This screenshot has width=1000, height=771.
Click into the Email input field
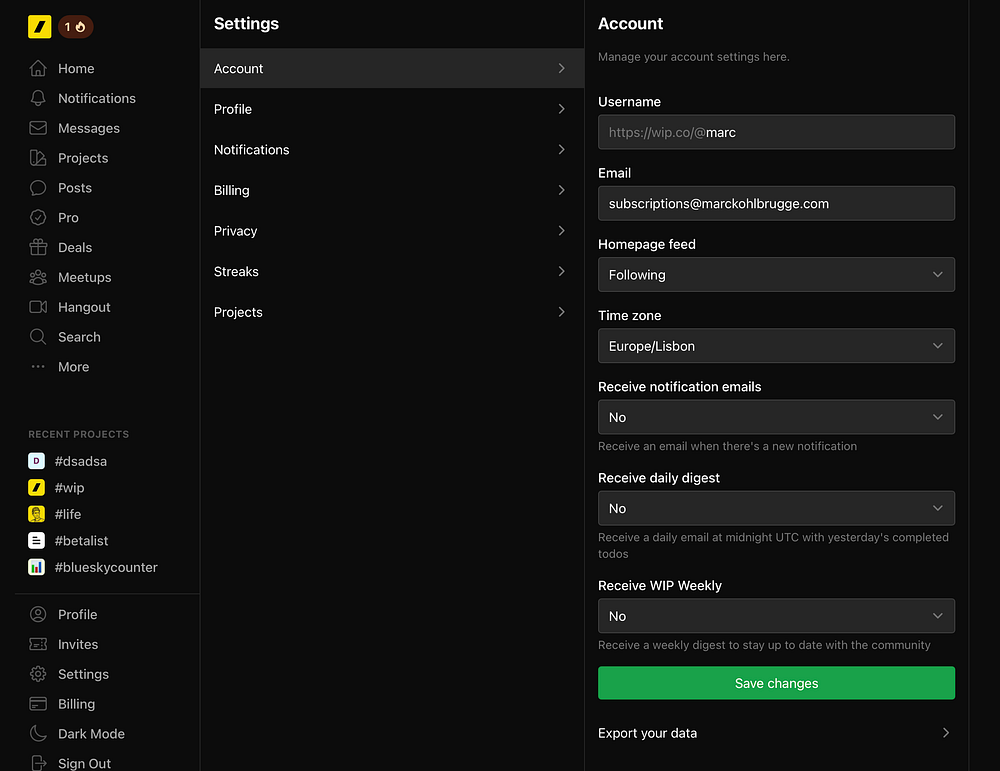tap(776, 203)
